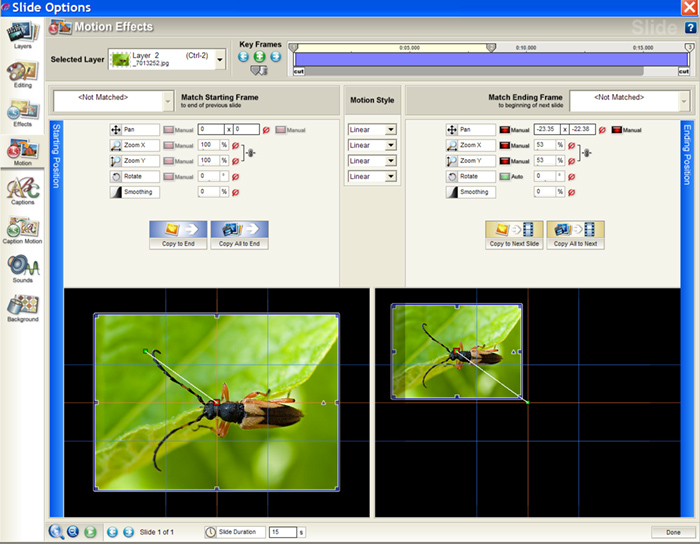
Task: Click starting Pan tool button
Action: point(134,129)
